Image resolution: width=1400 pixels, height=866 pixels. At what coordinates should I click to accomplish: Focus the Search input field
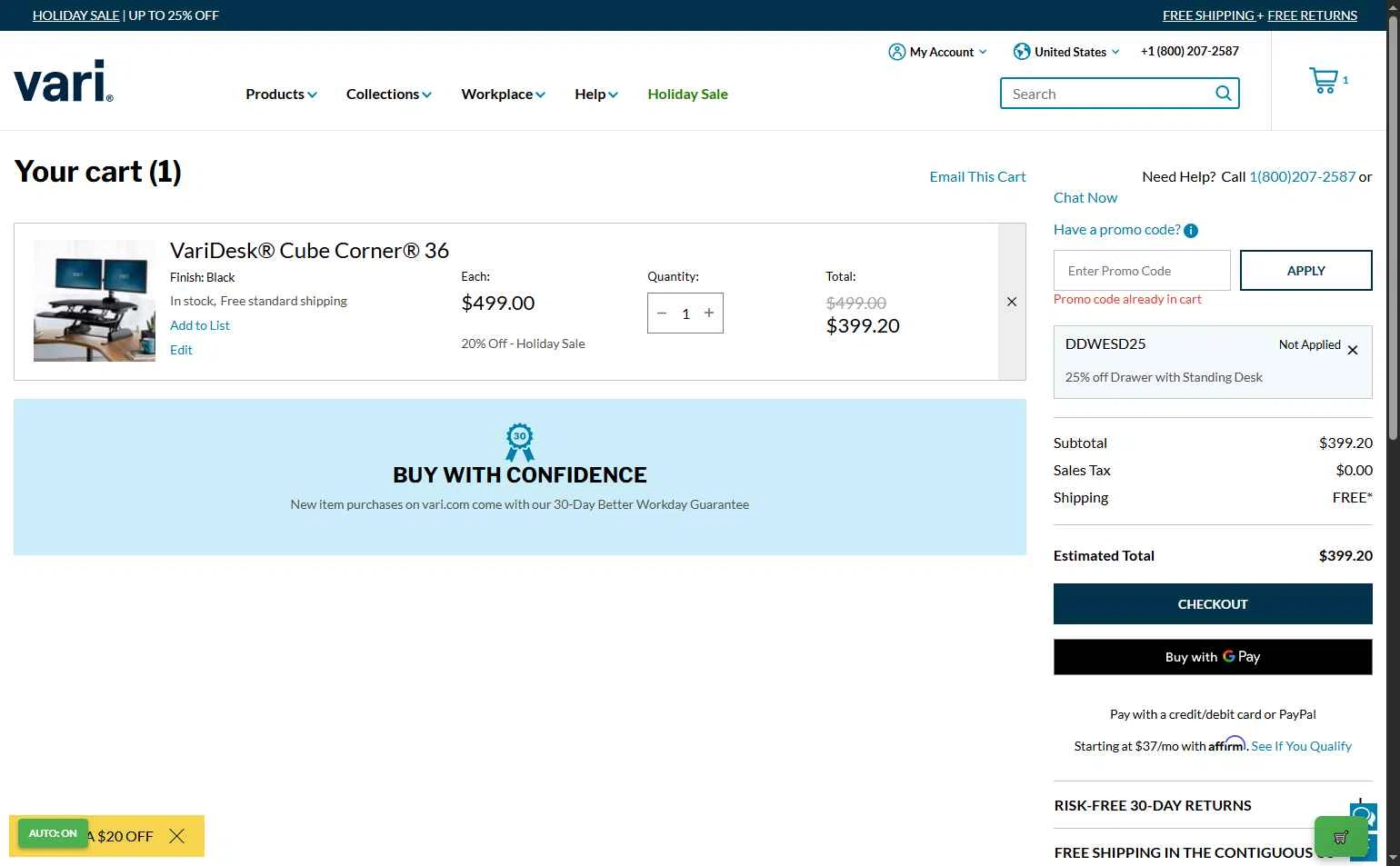click(1109, 94)
